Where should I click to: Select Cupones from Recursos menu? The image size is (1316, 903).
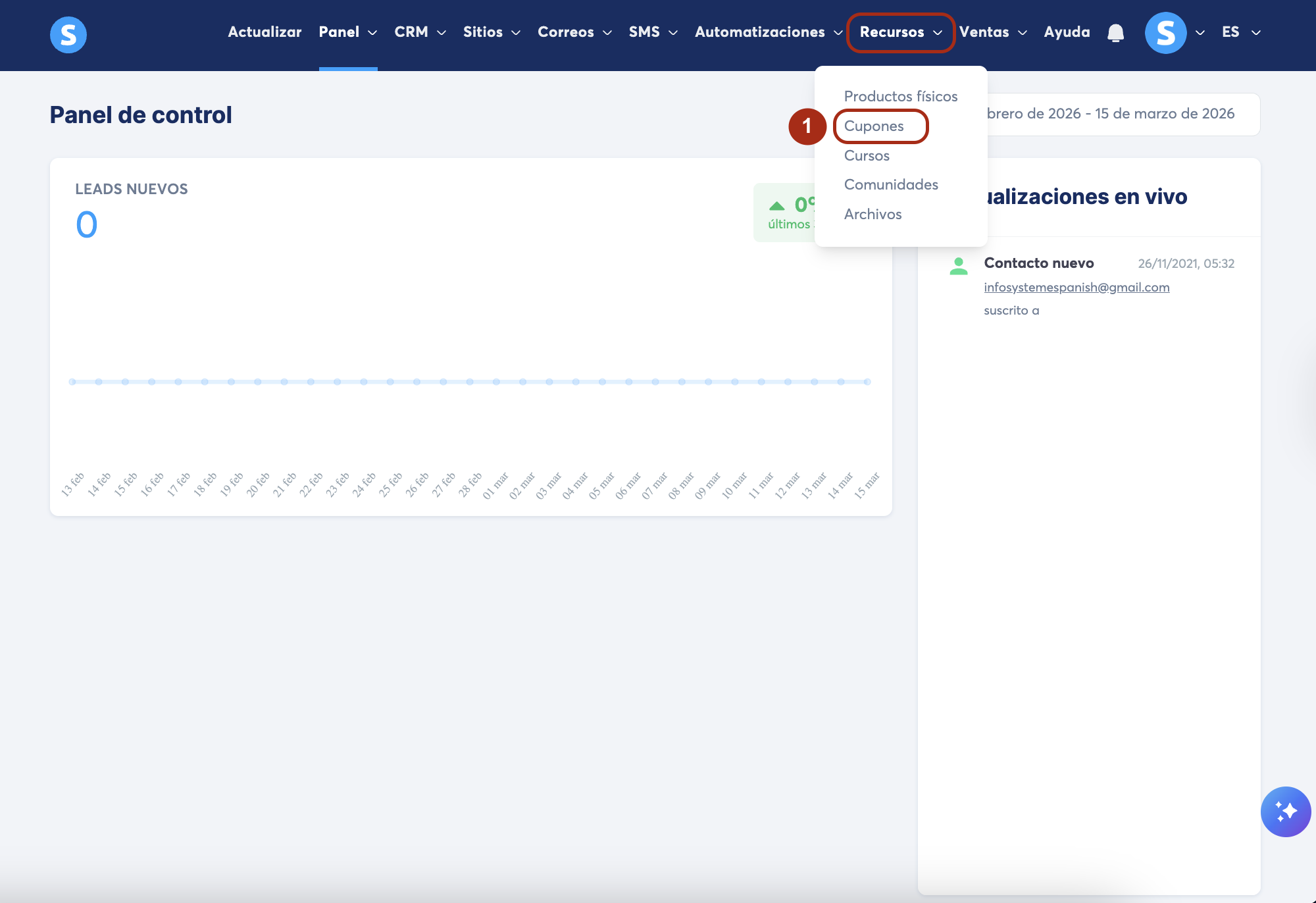(x=874, y=126)
